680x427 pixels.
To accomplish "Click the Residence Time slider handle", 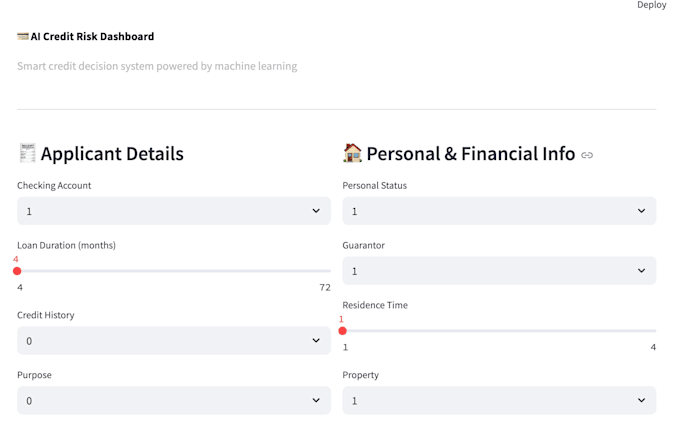I will point(343,331).
